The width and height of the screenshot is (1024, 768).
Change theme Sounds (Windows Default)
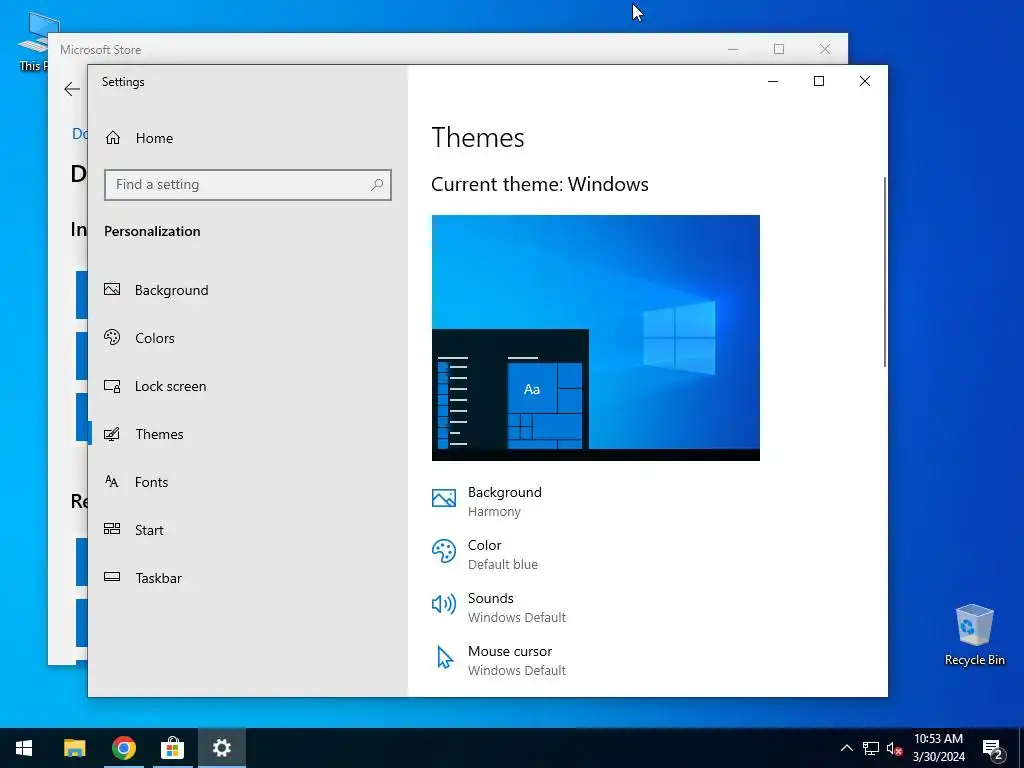pos(498,607)
